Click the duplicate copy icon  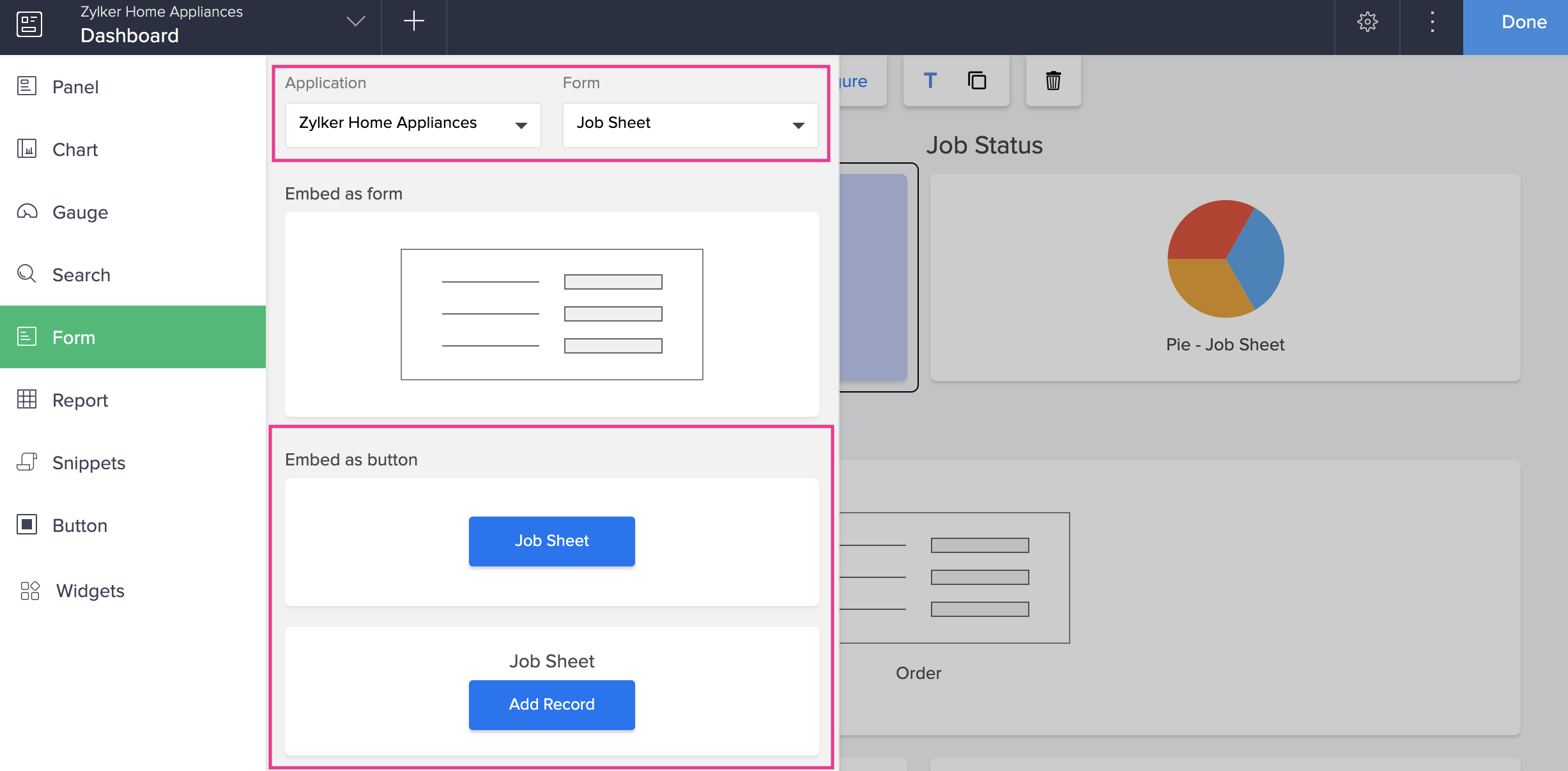click(x=977, y=81)
